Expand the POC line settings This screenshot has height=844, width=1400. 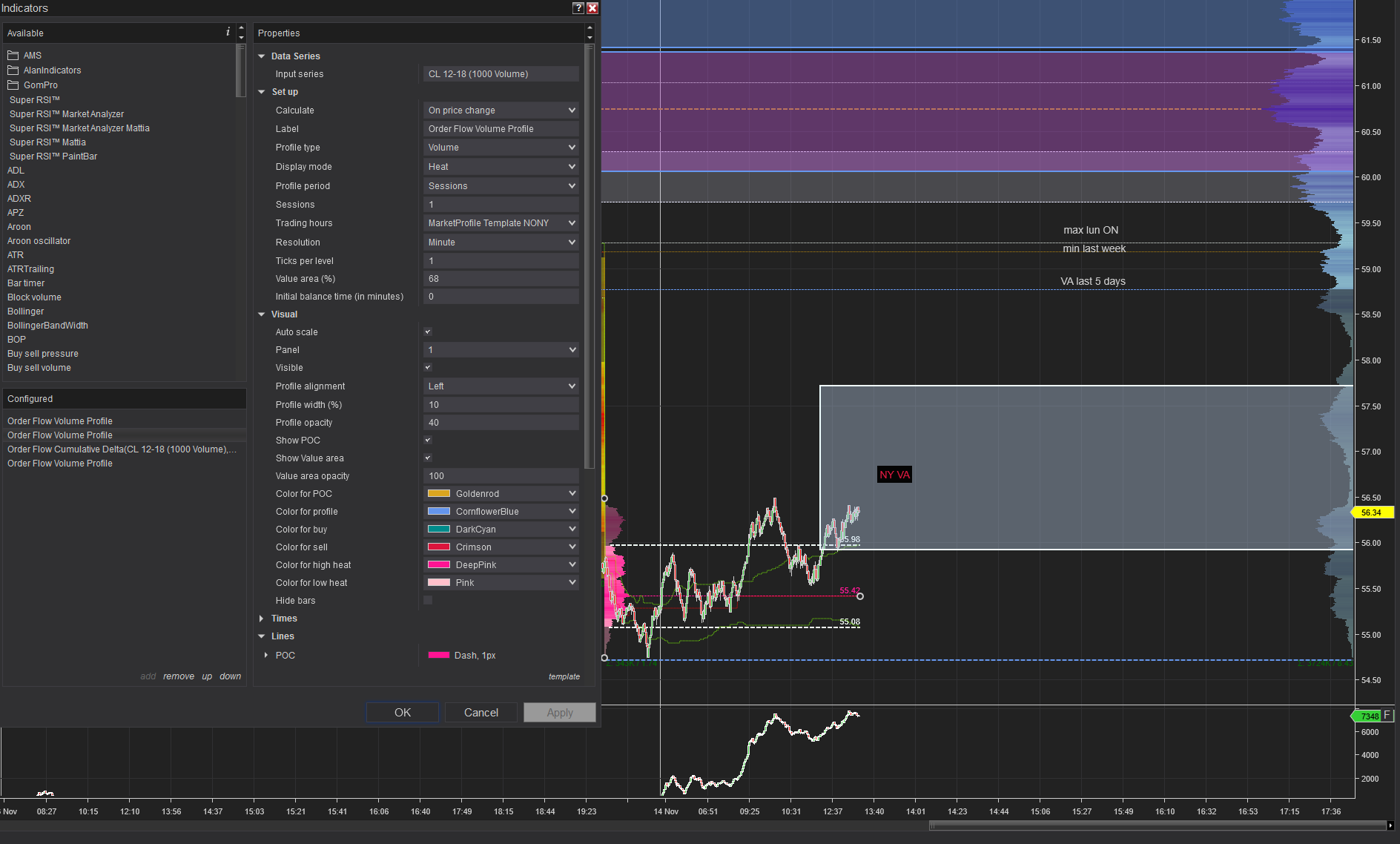pyautogui.click(x=266, y=656)
